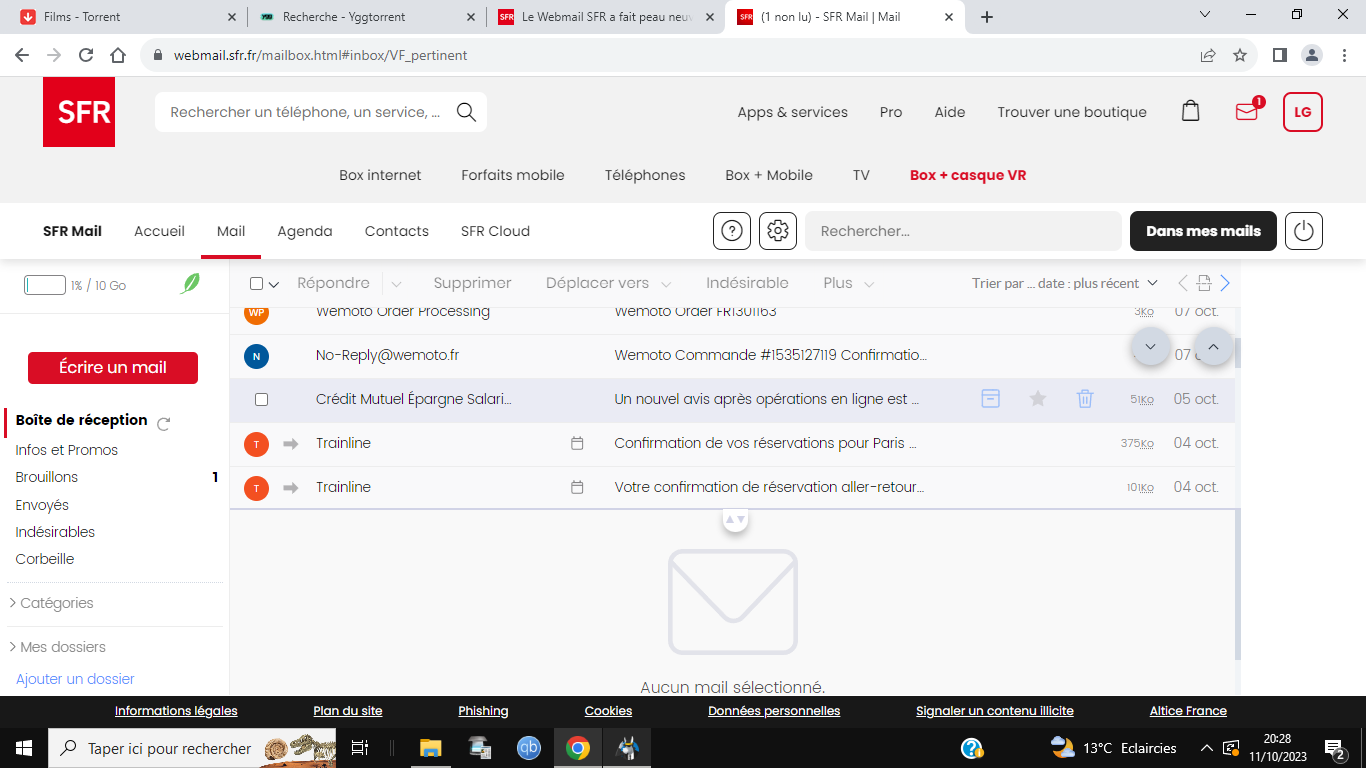Click the help question mark icon
1366x768 pixels.
[732, 231]
